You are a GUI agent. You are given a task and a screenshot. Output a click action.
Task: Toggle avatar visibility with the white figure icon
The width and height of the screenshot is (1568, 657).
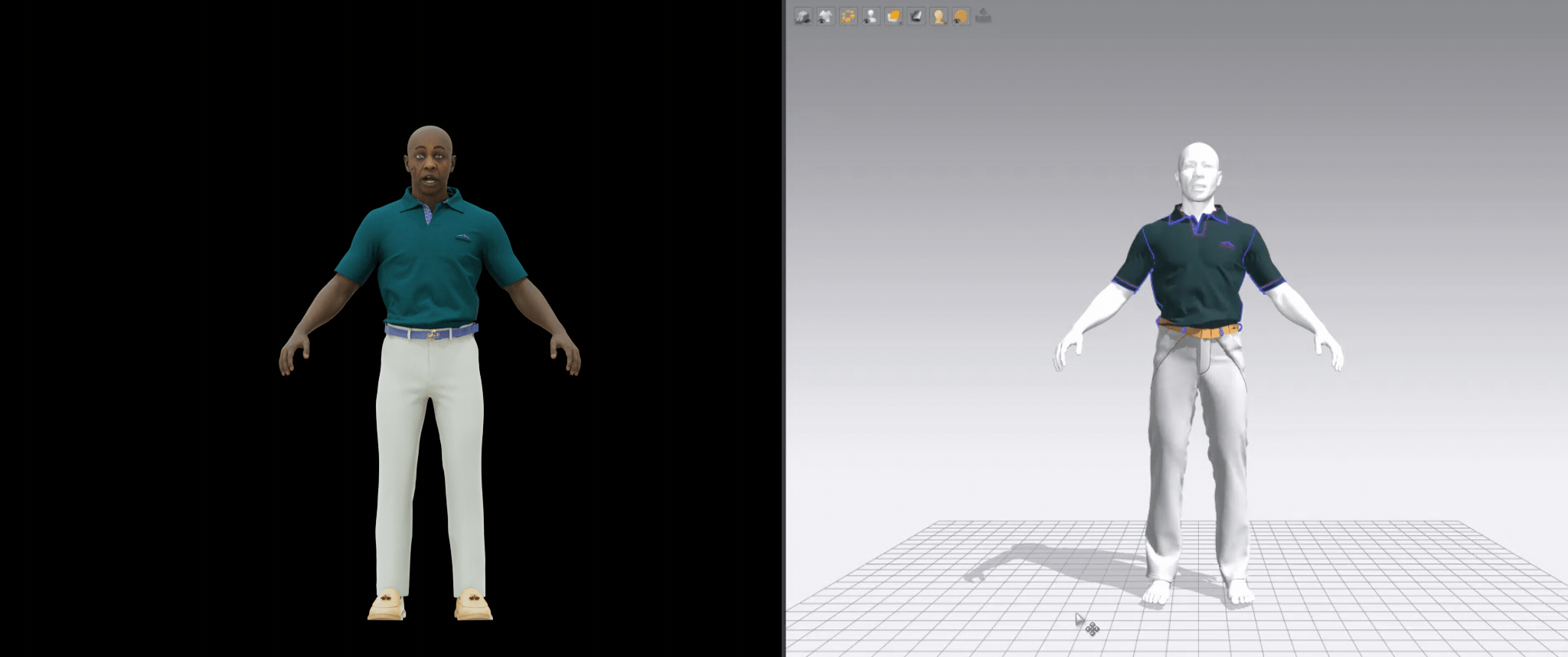click(871, 16)
